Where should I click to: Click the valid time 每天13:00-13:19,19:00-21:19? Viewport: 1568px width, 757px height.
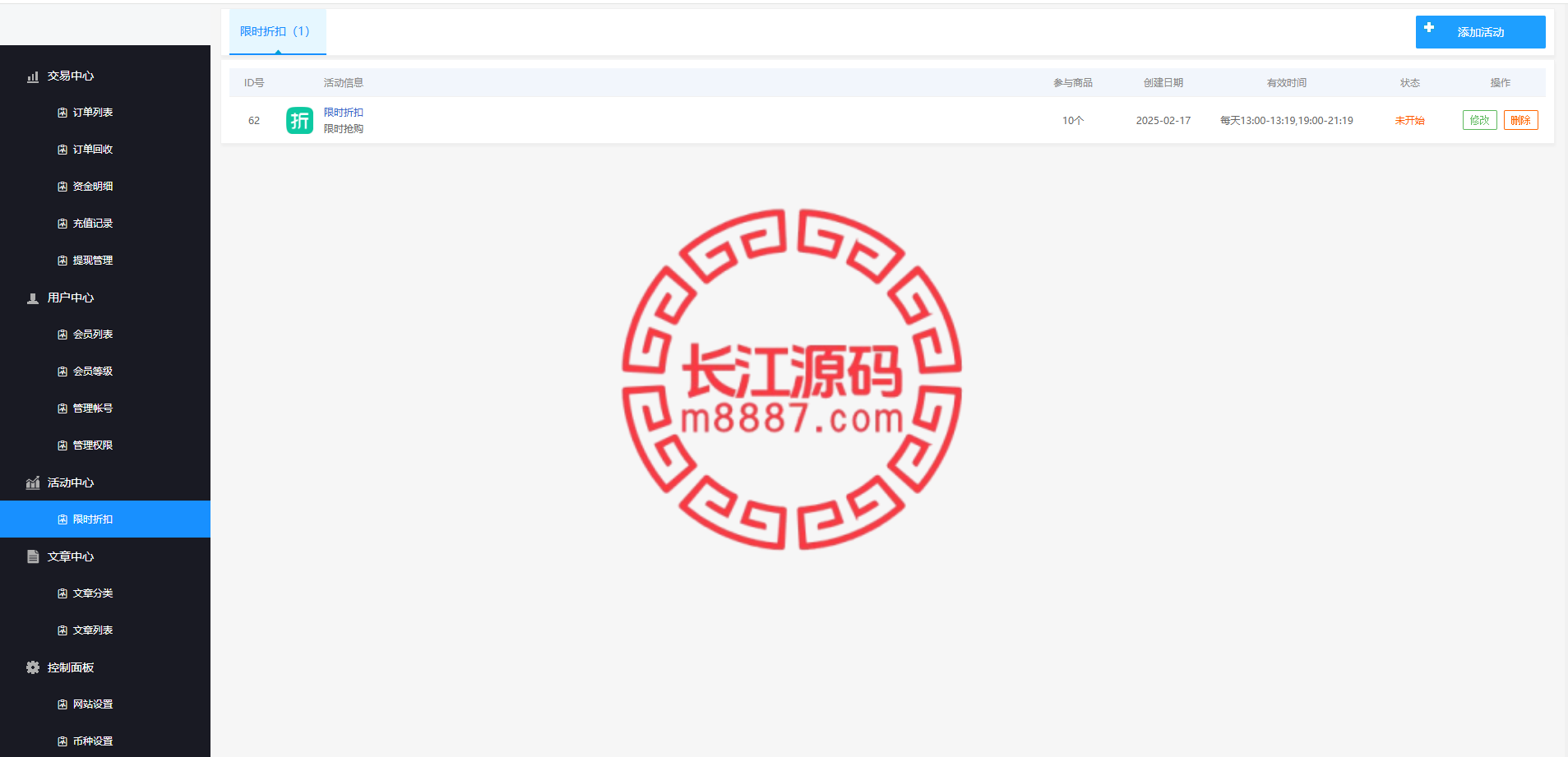(x=1286, y=121)
